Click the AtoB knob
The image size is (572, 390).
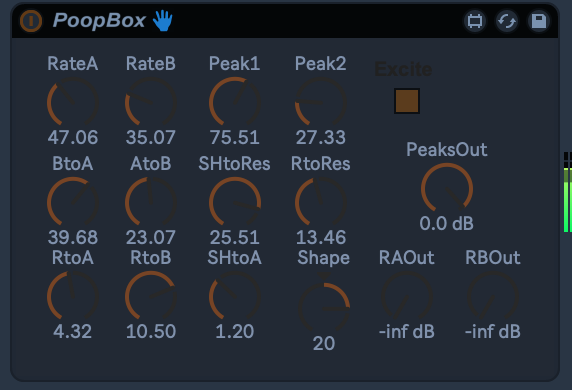151,202
